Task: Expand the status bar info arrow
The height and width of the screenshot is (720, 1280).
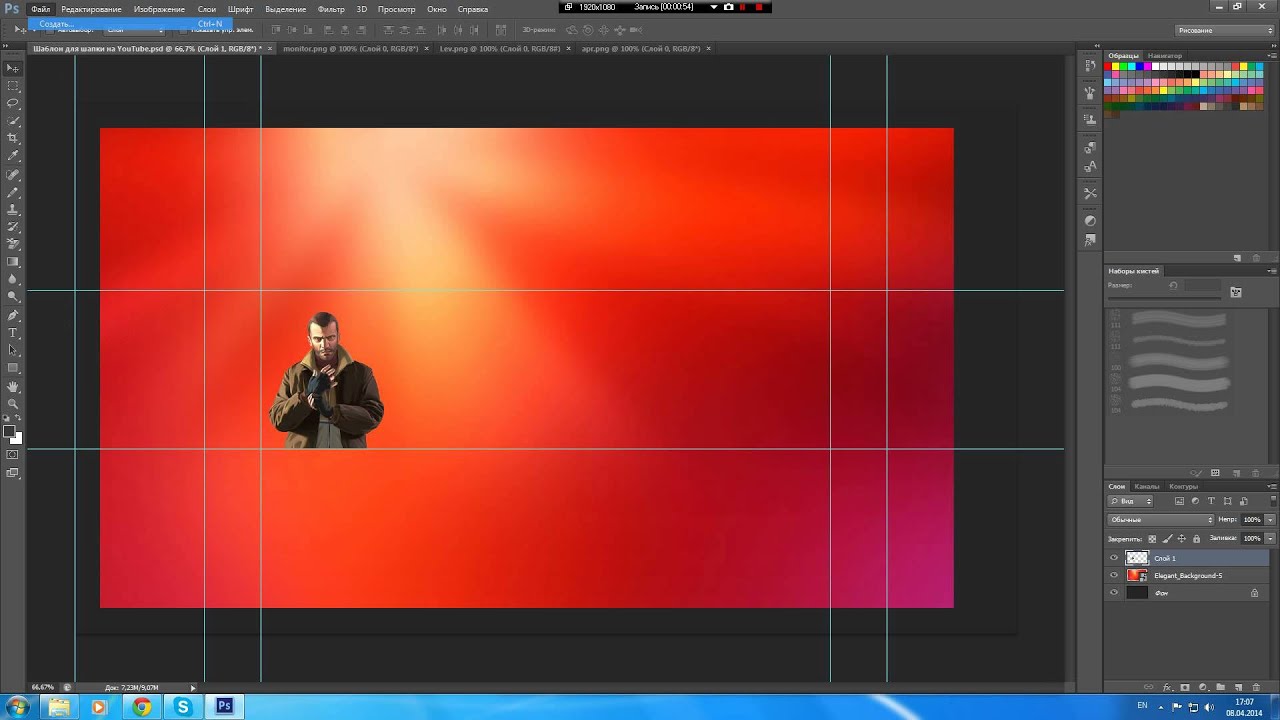Action: (x=193, y=687)
